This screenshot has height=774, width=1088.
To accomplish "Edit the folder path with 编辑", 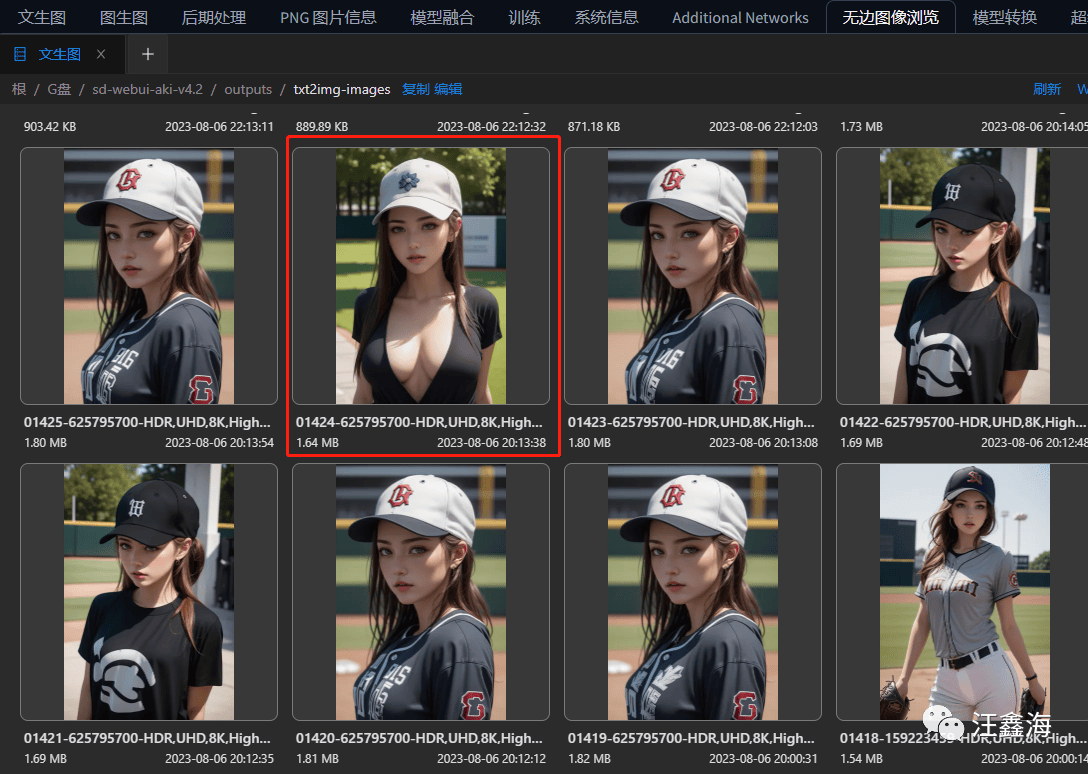I will [x=448, y=89].
